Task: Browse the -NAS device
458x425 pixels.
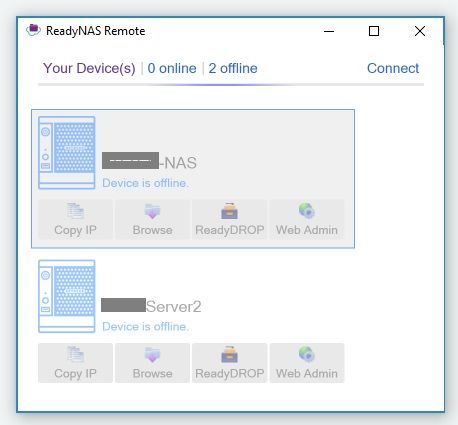Action: coord(152,219)
